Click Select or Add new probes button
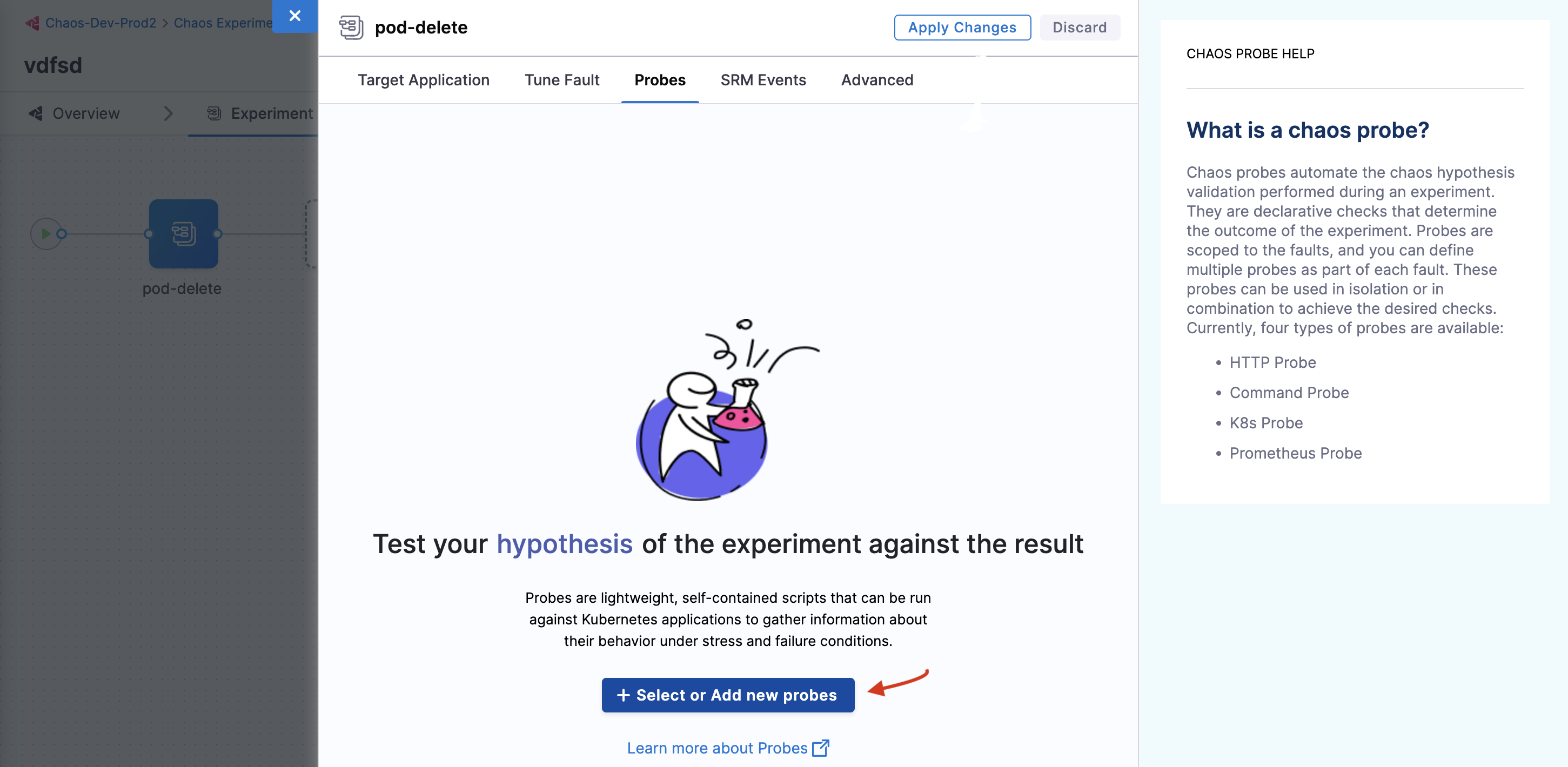1568x767 pixels. tap(728, 695)
